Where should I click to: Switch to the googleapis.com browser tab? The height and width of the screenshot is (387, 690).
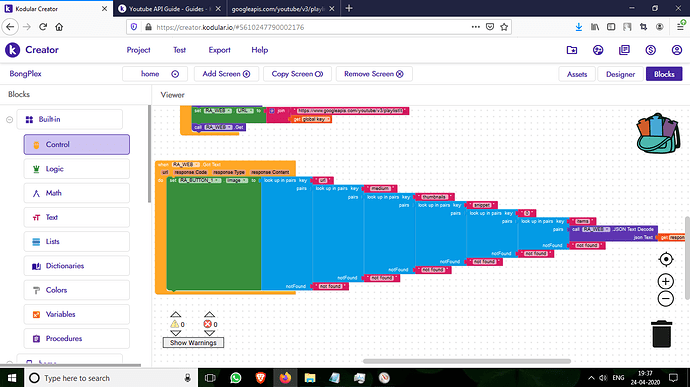tap(283, 8)
